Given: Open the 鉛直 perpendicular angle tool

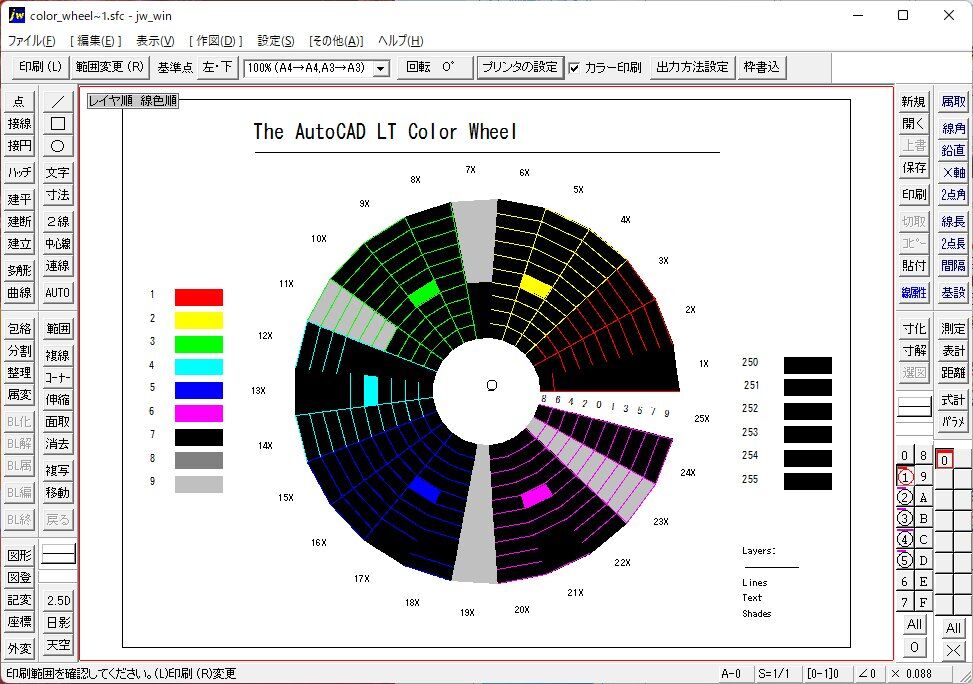Looking at the screenshot, I should pos(953,151).
